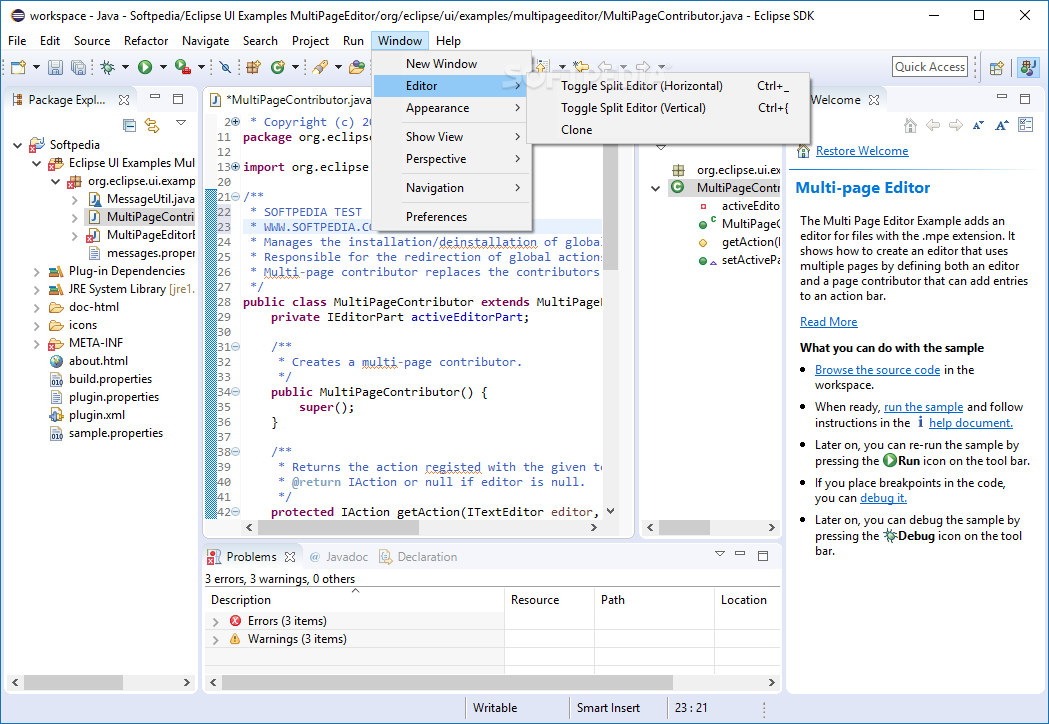Screen dimensions: 1049x724
Task: Expand the Plug-in Dependencies node
Action: click(x=37, y=272)
